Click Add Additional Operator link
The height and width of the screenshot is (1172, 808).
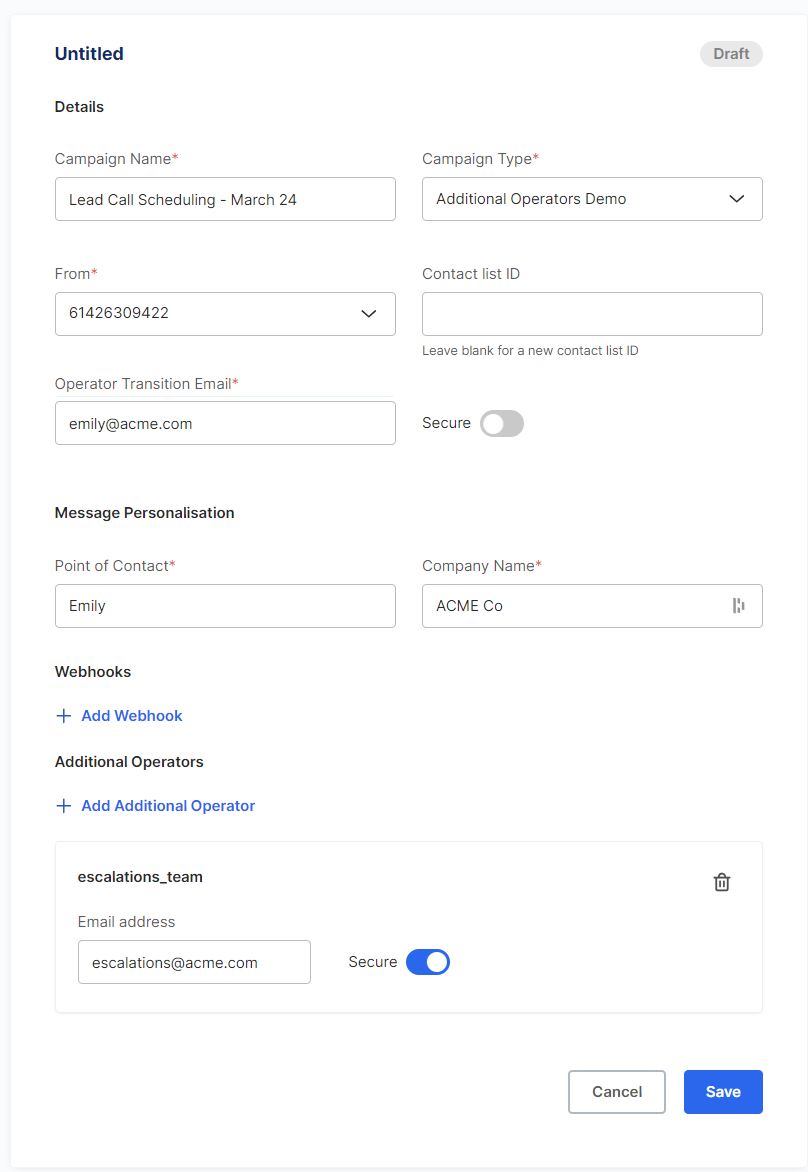pyautogui.click(x=168, y=806)
